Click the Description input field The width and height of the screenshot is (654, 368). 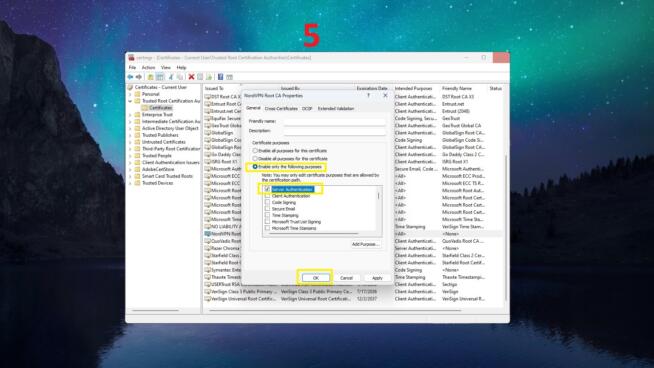[x=335, y=131]
